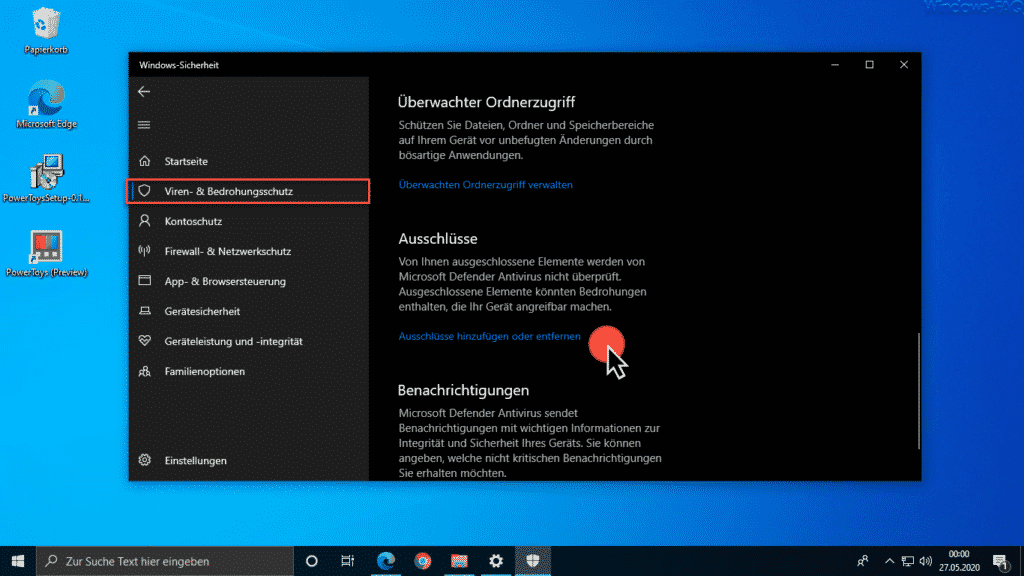Click the taskbar search box

tap(165, 561)
